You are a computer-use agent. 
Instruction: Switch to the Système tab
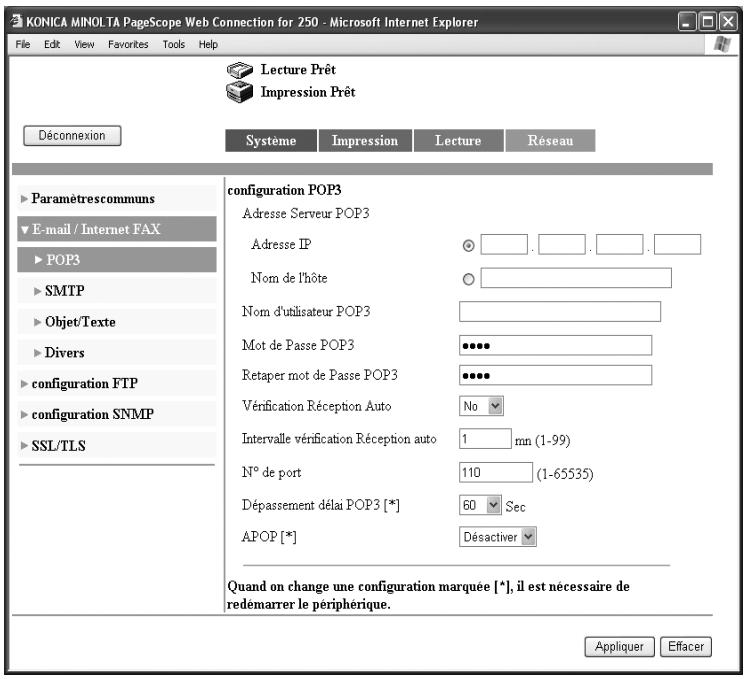271,141
